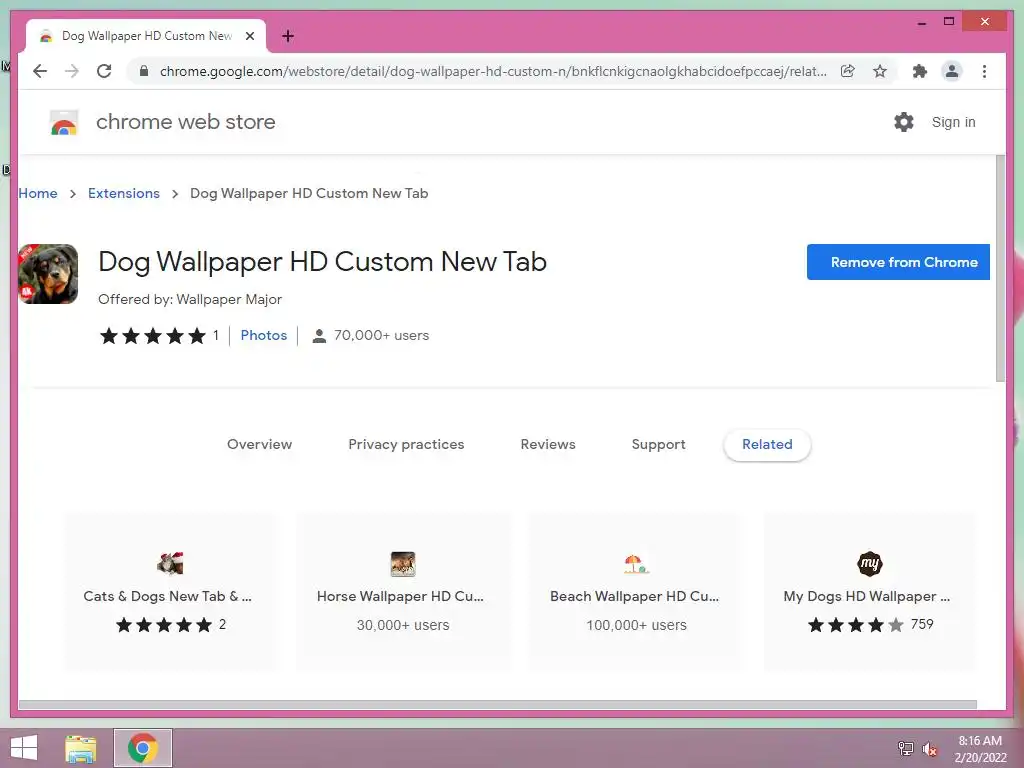The image size is (1024, 768).
Task: Go to Home breadcrumb
Action: click(x=38, y=193)
